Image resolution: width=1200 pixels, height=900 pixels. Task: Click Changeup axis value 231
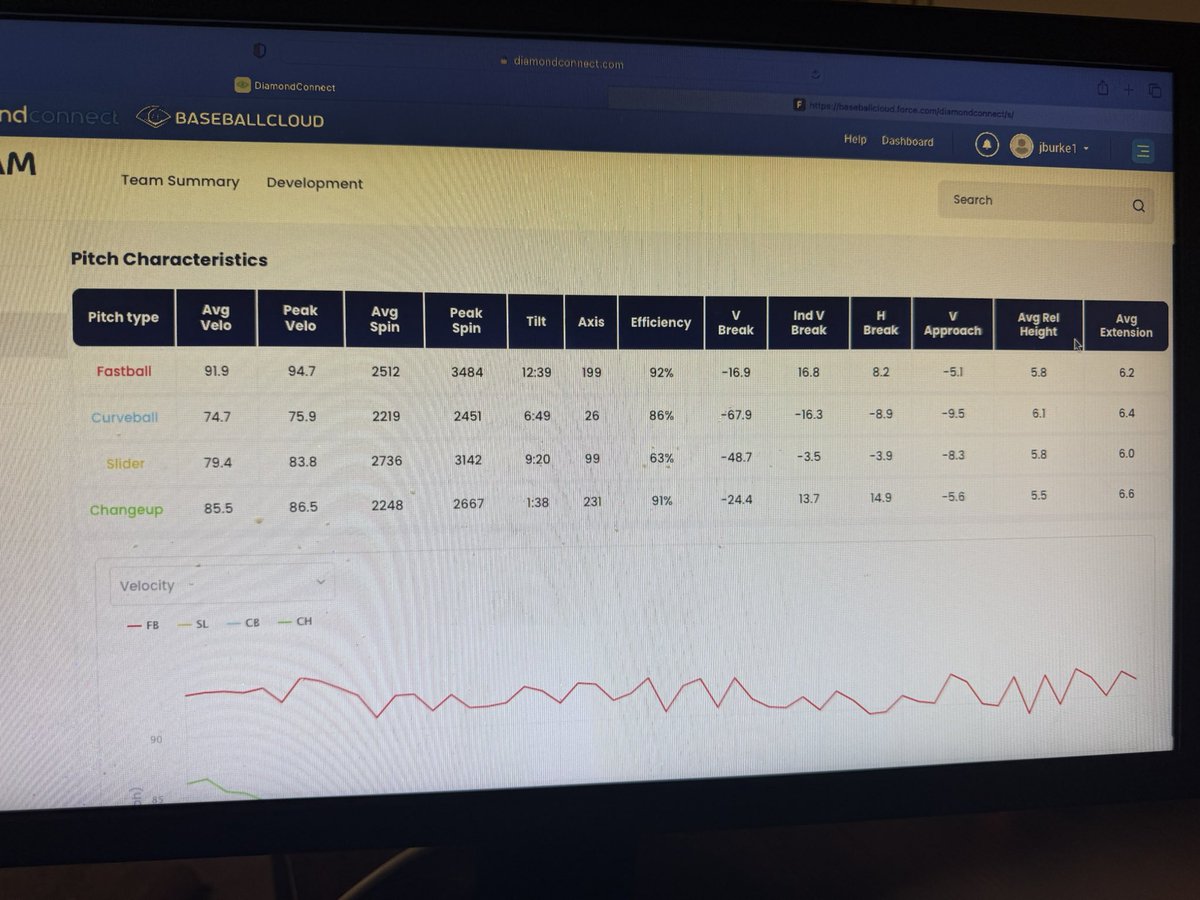coord(592,501)
